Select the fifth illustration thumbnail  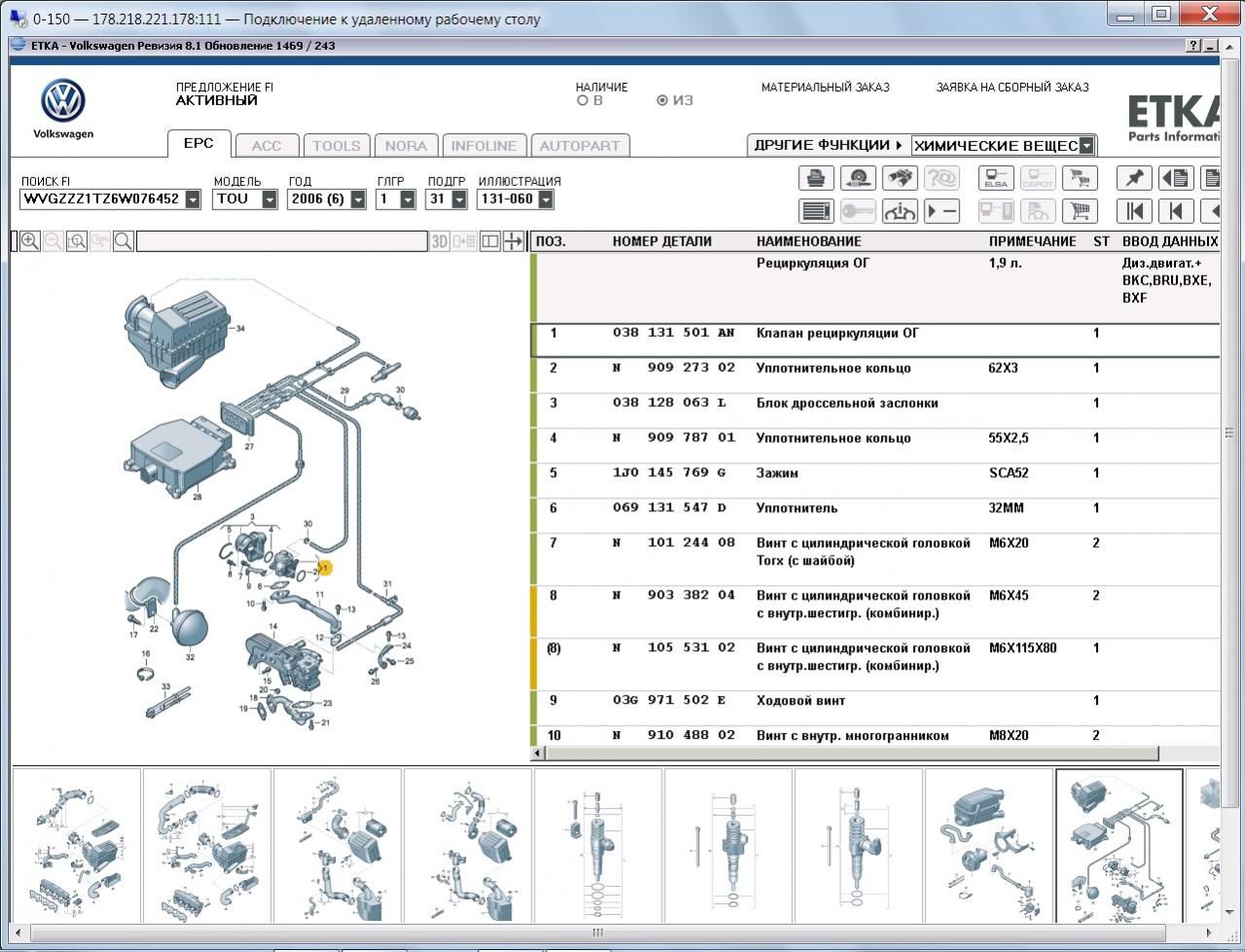pyautogui.click(x=598, y=845)
